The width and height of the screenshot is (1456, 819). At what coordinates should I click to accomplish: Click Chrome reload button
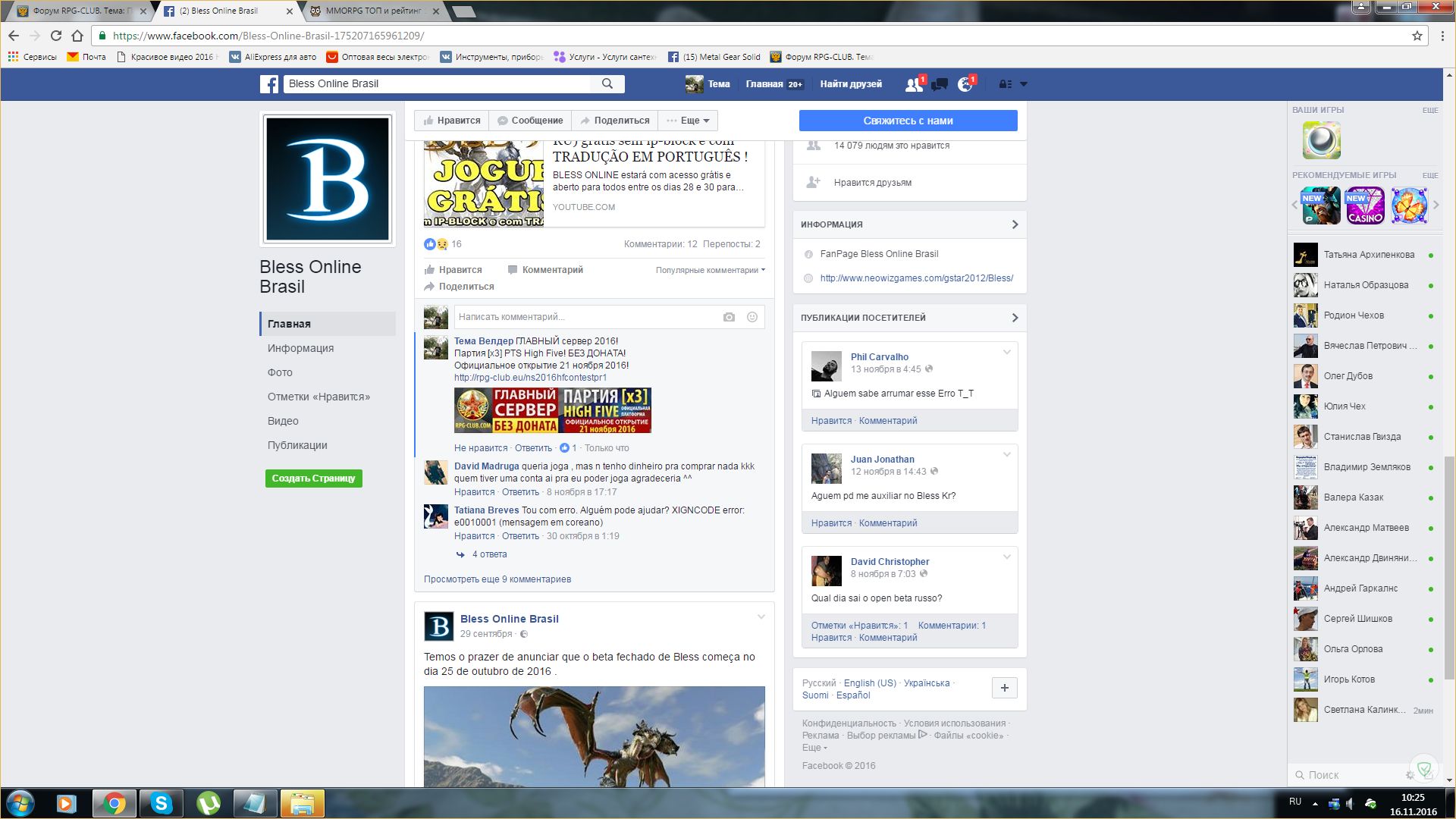56,36
